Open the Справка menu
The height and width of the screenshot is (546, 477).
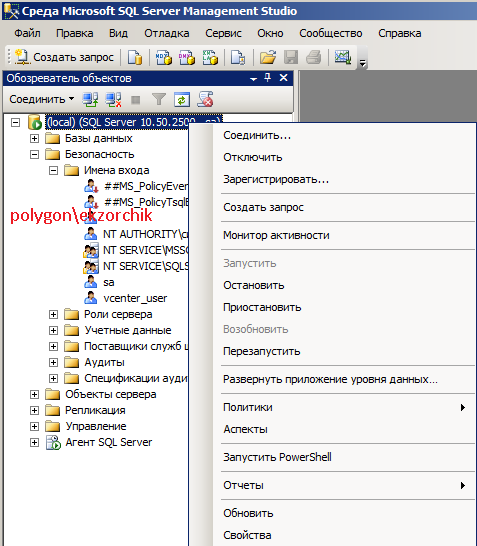click(400, 33)
